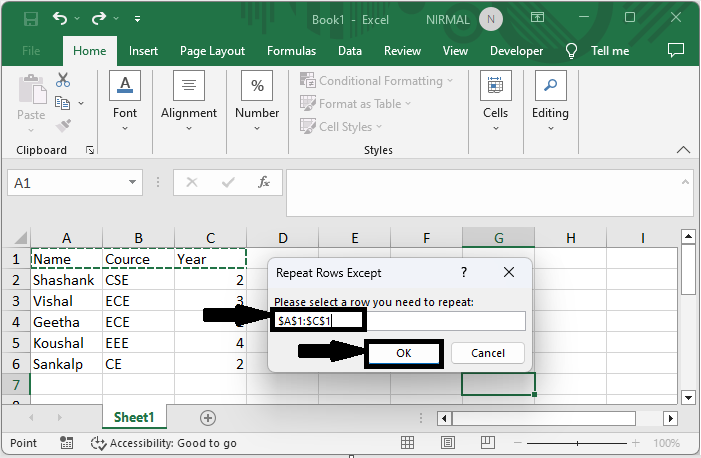This screenshot has width=701, height=458.
Task: Add a new sheet with plus icon
Action: [208, 418]
